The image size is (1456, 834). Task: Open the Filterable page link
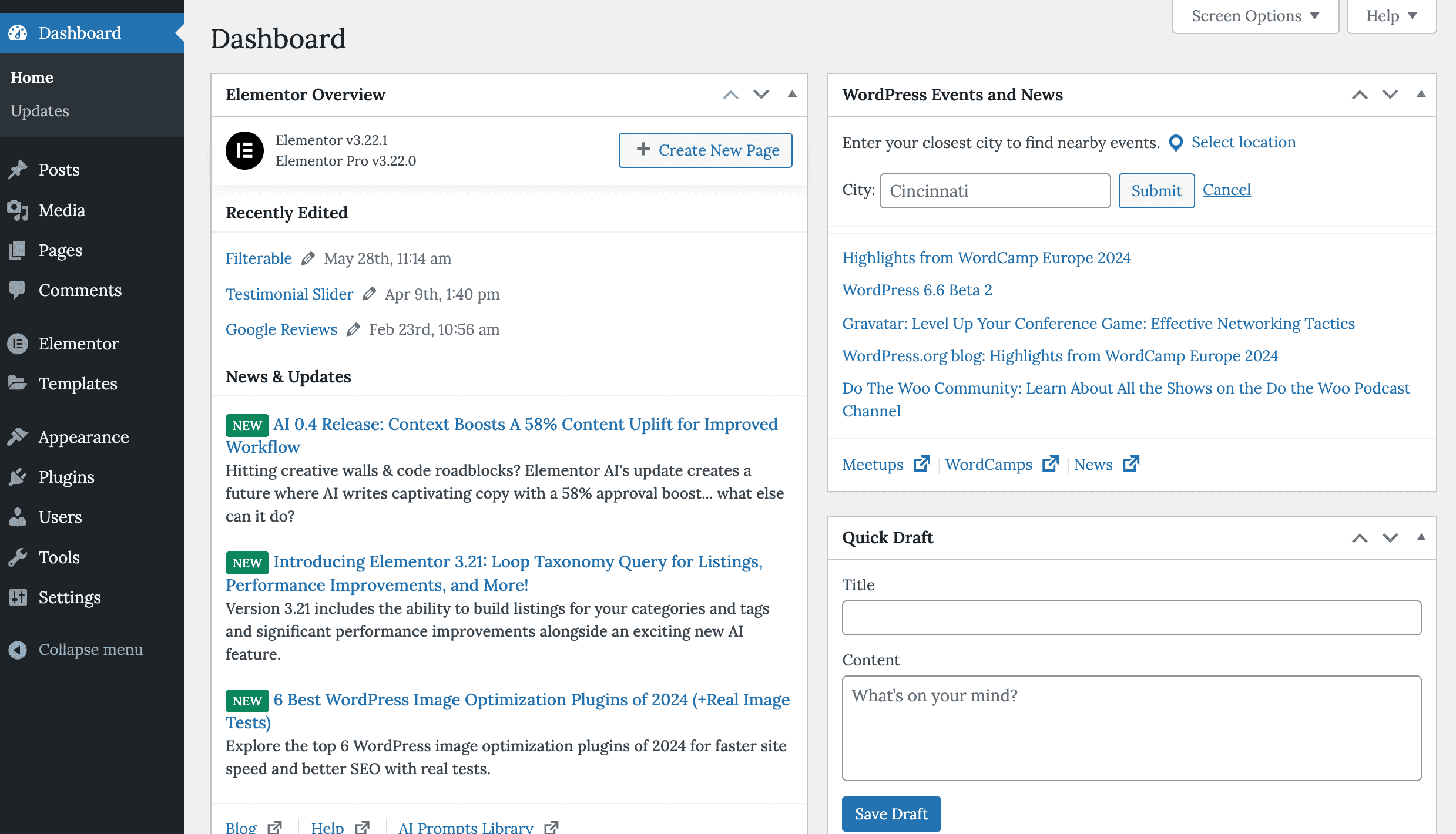pyautogui.click(x=259, y=258)
